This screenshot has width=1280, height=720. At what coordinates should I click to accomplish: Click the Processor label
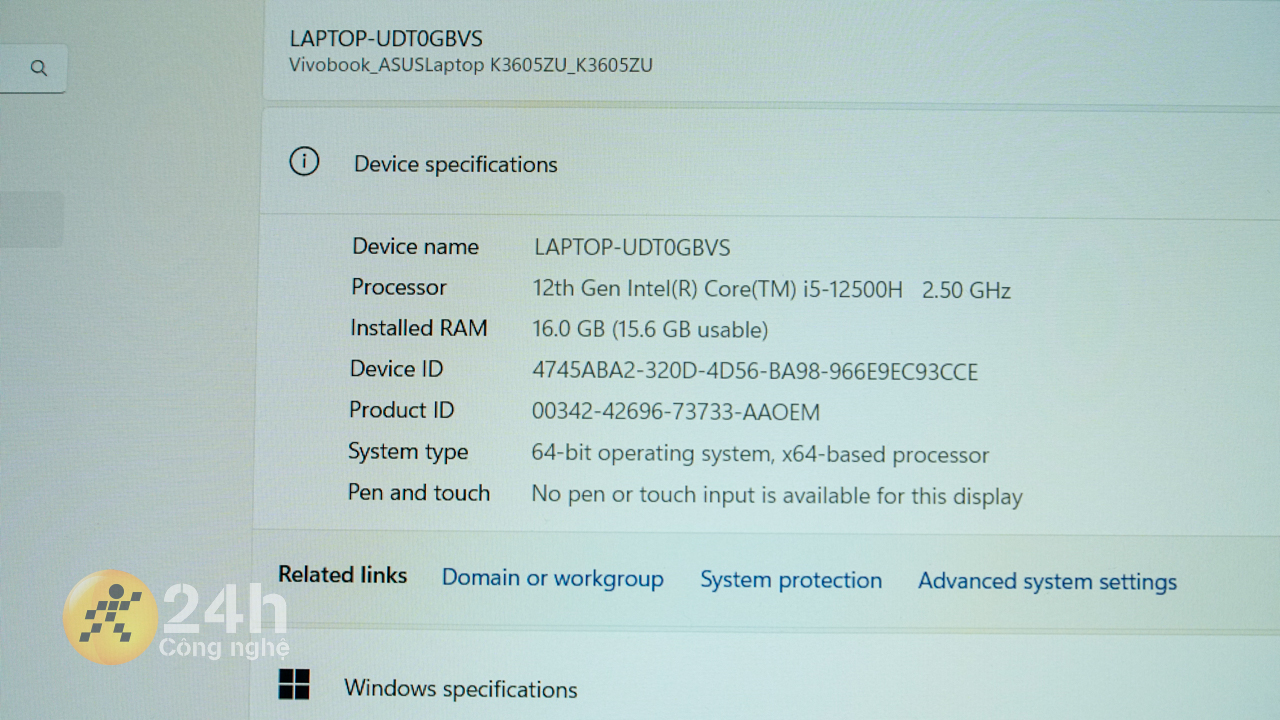click(x=399, y=287)
